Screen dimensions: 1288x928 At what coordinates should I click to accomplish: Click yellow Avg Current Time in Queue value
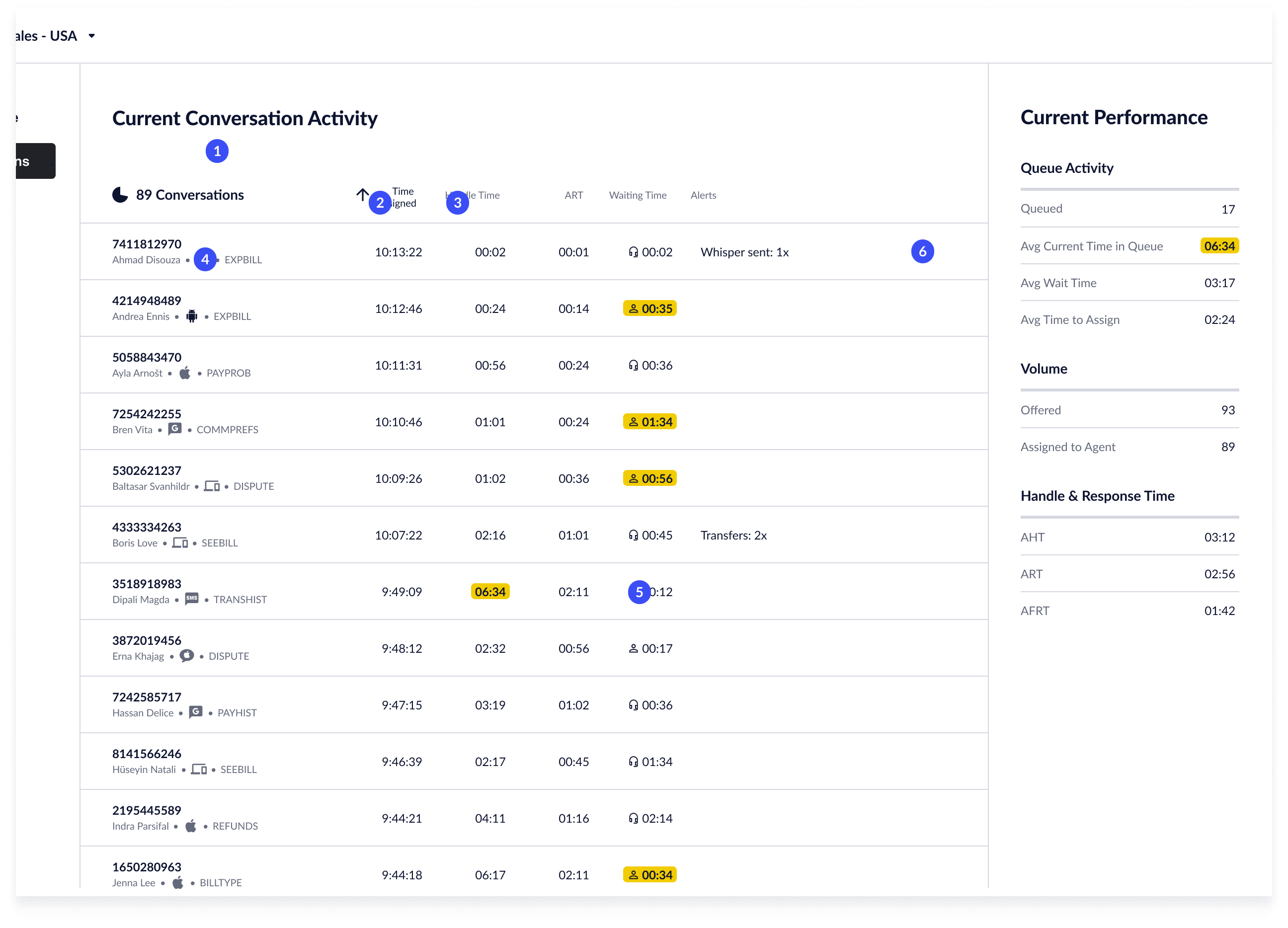[1219, 246]
